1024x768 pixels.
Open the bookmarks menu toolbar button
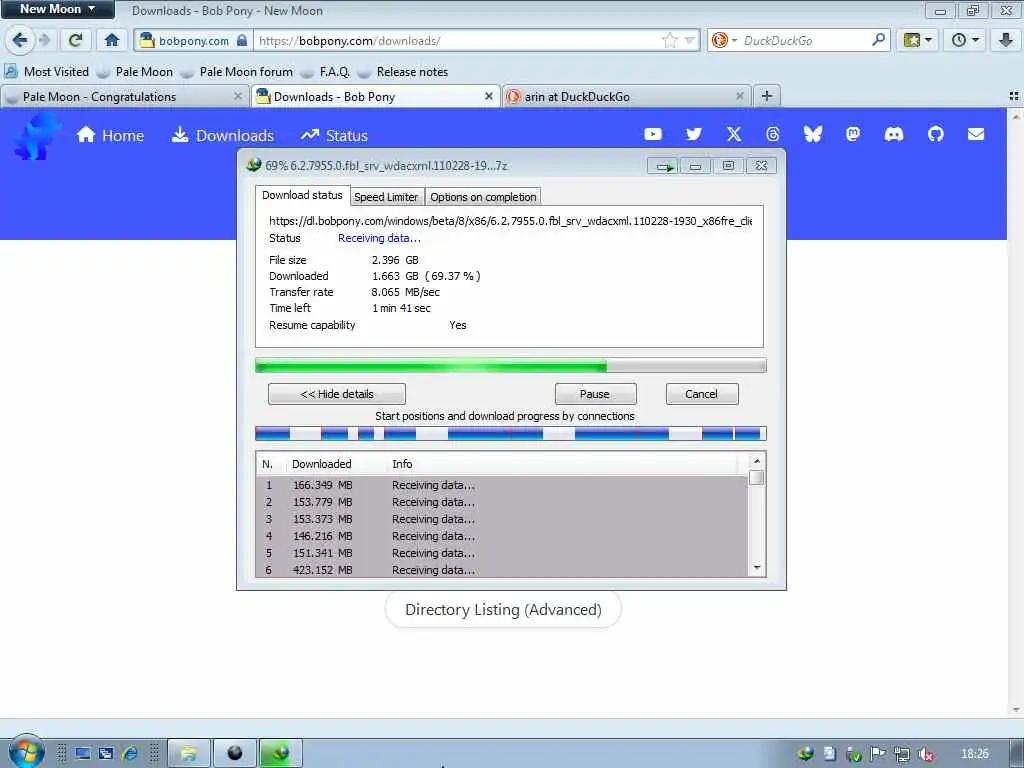click(918, 40)
